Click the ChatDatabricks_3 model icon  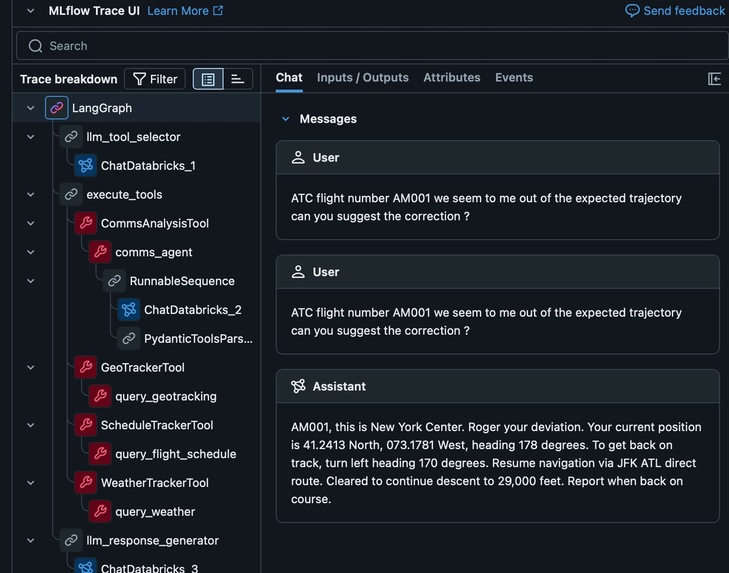tap(86, 566)
